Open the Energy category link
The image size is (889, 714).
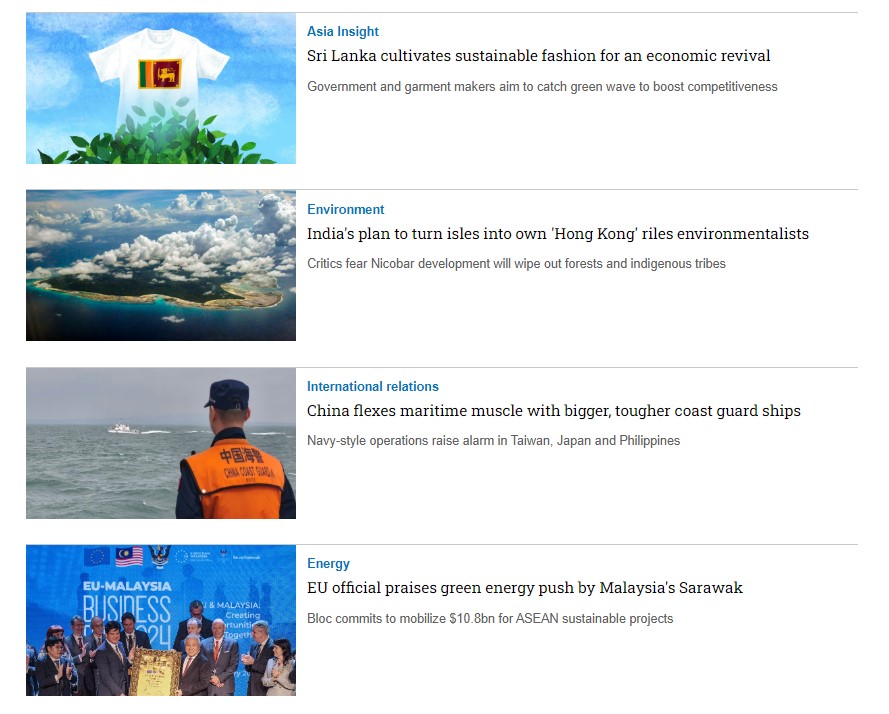[328, 564]
